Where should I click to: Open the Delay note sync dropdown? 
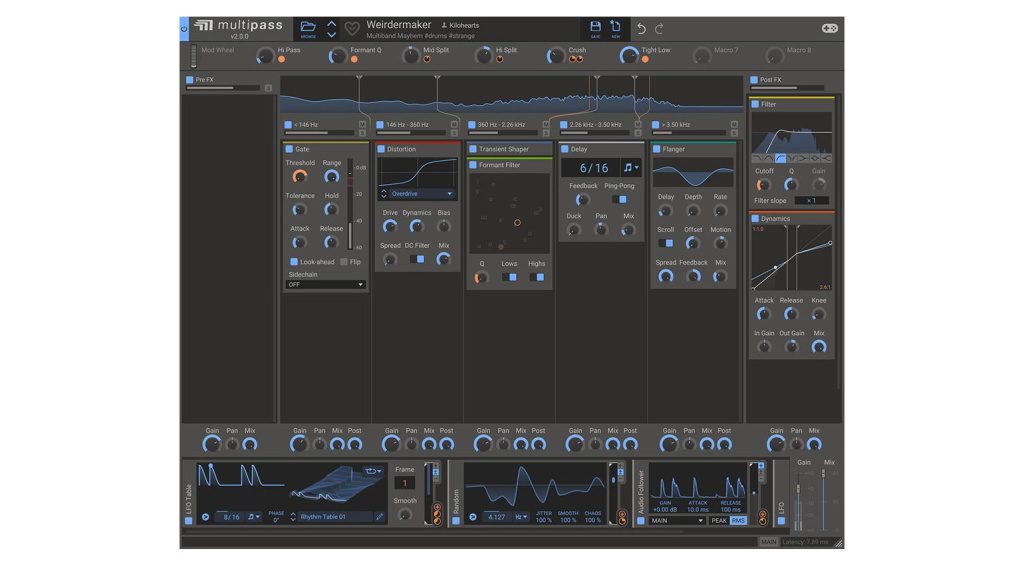pos(631,168)
